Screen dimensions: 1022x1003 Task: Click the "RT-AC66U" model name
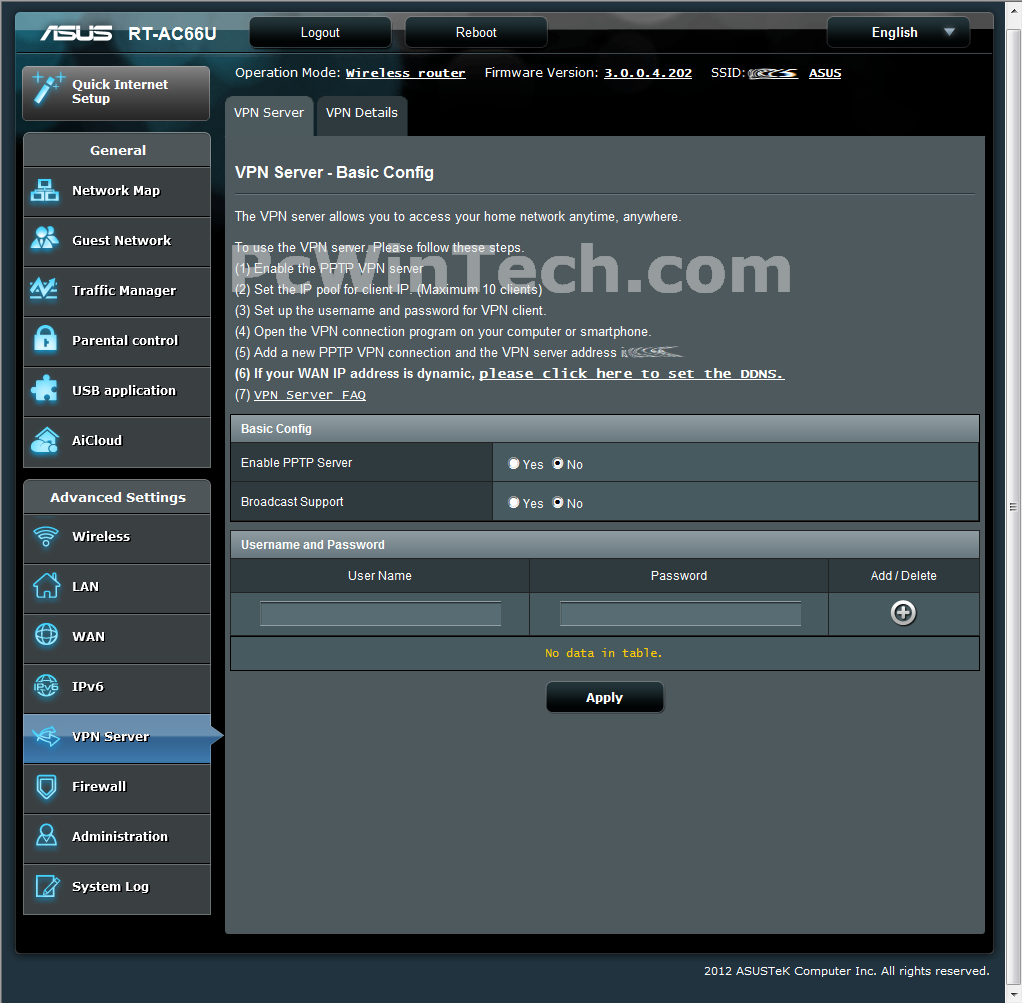pos(172,33)
